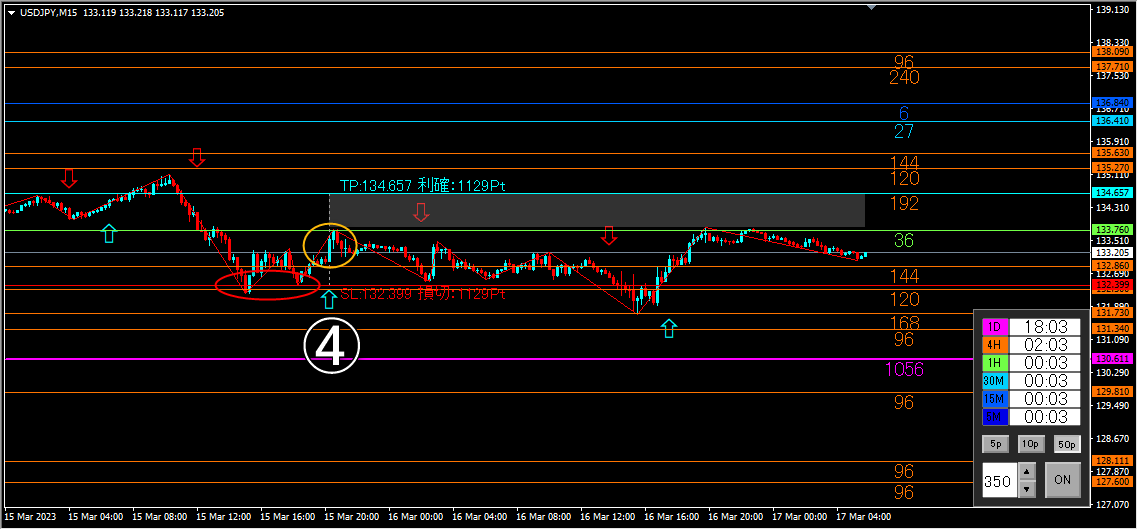Click the SL:132.399 stop-loss label
This screenshot has width=1138, height=530.
point(422,295)
